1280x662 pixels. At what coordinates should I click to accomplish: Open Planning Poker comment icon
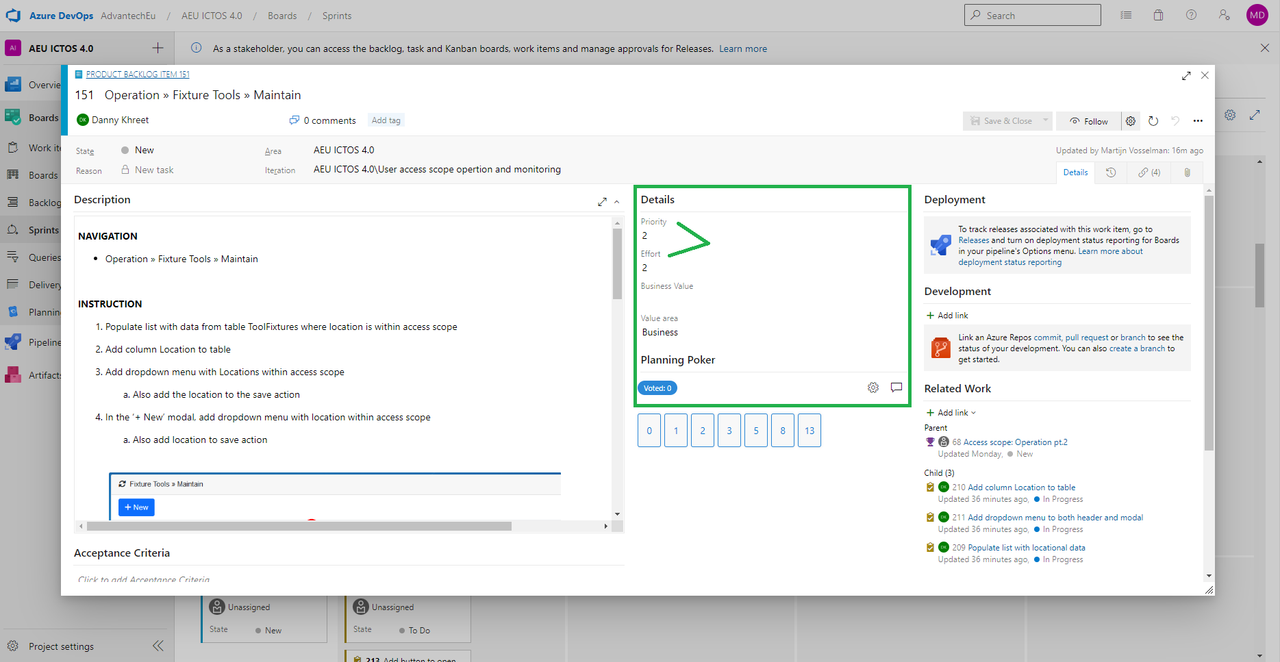pyautogui.click(x=896, y=388)
